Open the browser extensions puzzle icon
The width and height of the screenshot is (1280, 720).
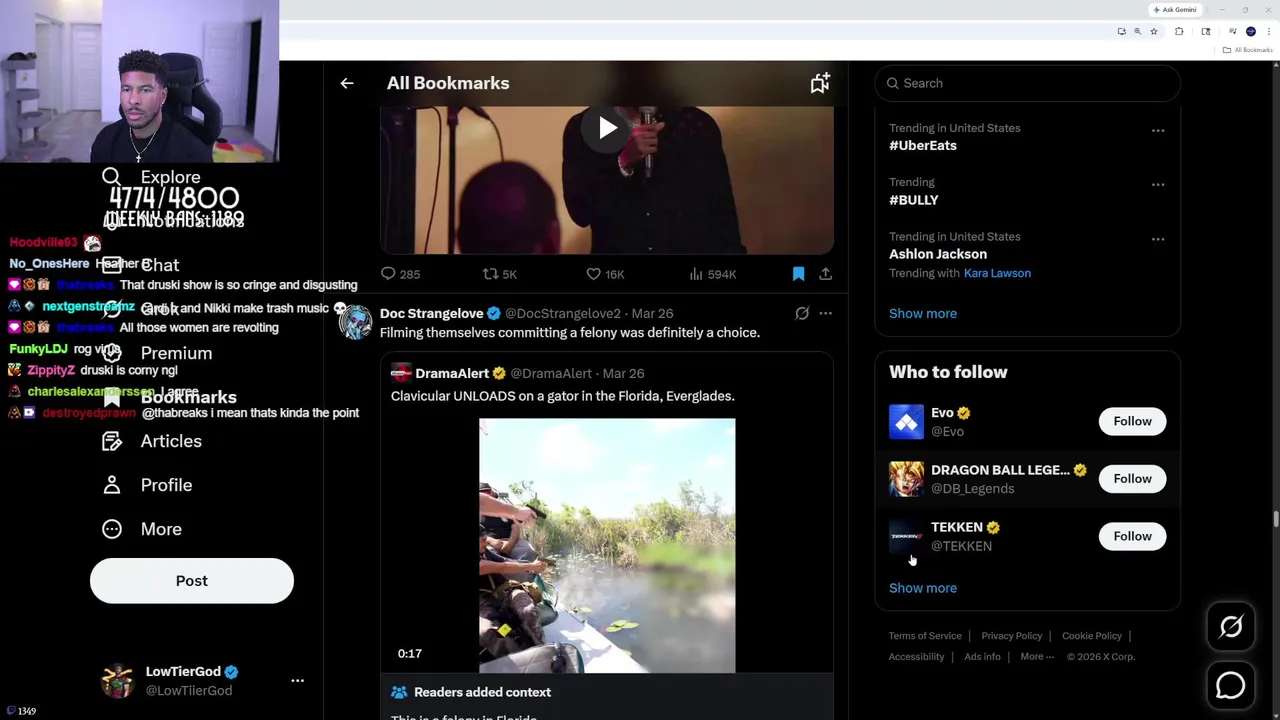pyautogui.click(x=1179, y=31)
